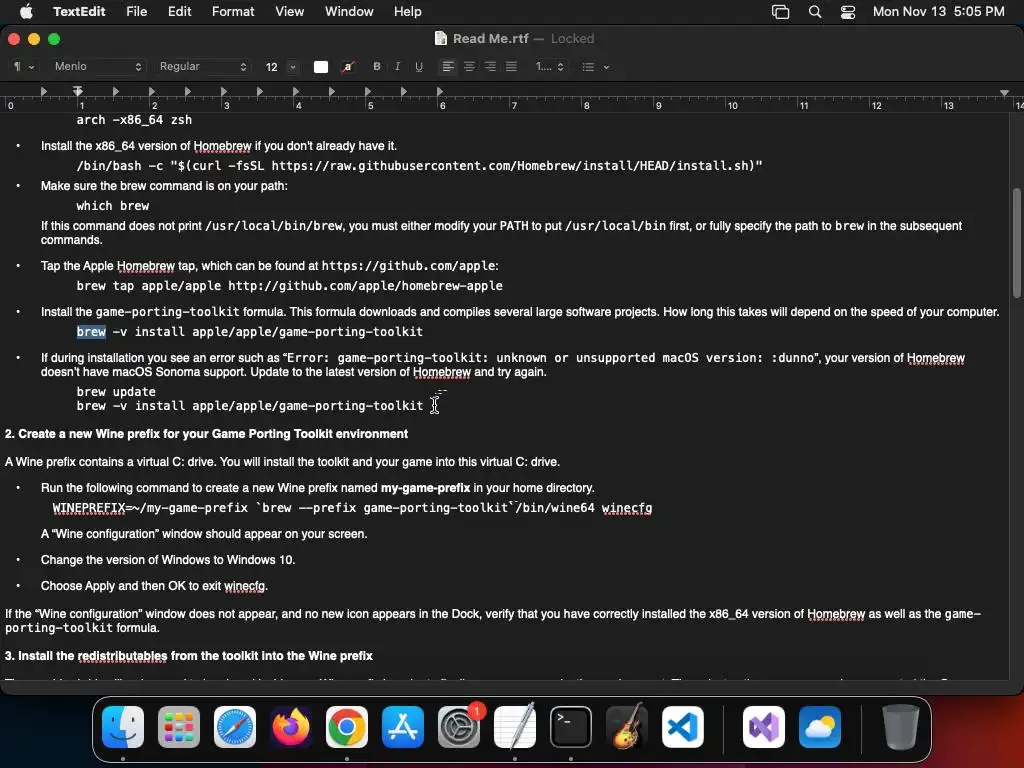Image resolution: width=1024 pixels, height=768 pixels.
Task: Click the document icon in title bar
Action: pos(441,39)
